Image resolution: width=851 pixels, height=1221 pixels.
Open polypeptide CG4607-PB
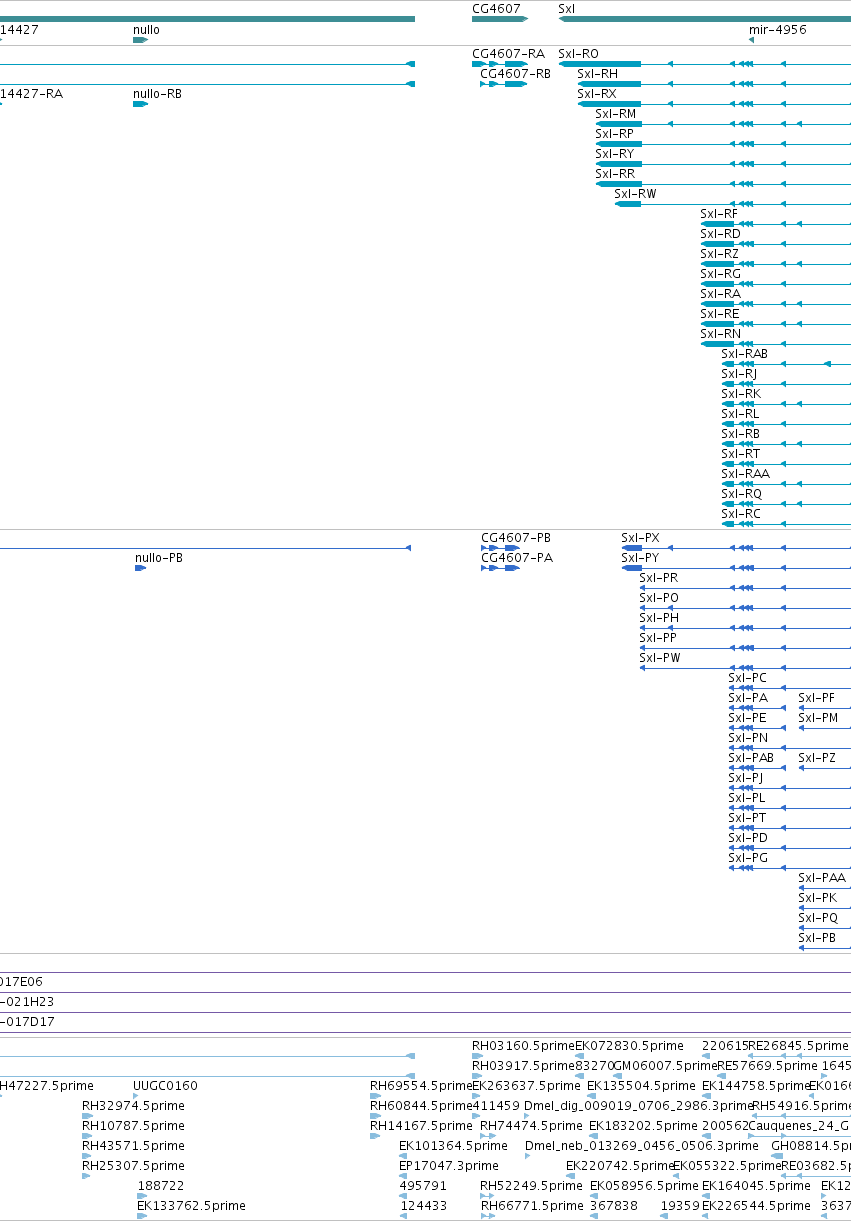point(517,538)
